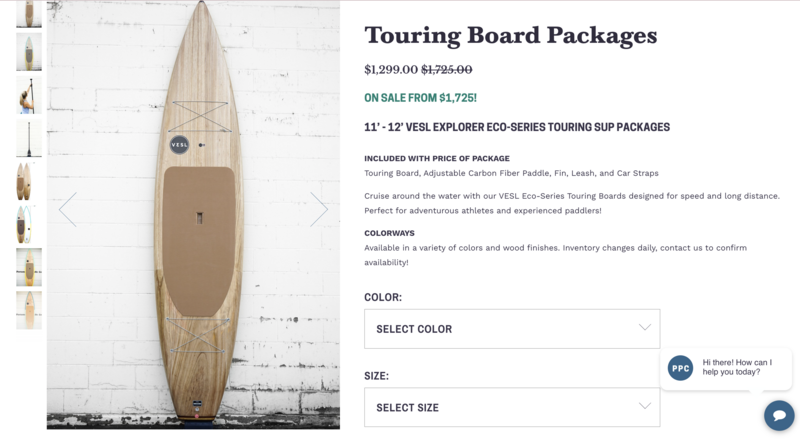Select the second thumbnail from the top
Screen dimensions: 800x439
29,52
